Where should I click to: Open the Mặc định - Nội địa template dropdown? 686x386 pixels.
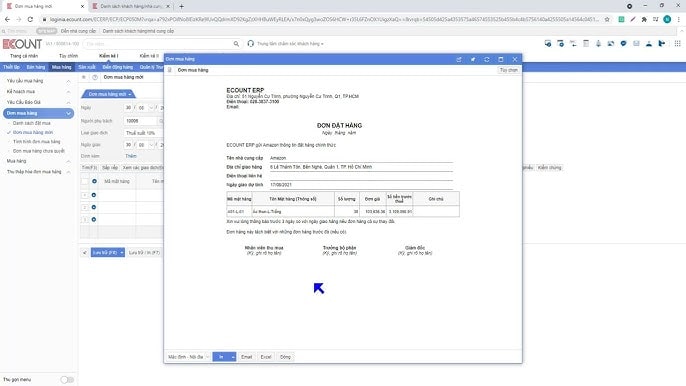[x=188, y=357]
